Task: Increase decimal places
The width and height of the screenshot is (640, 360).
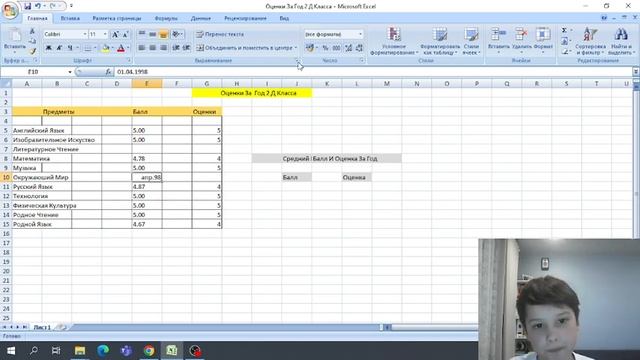Action: 348,48
